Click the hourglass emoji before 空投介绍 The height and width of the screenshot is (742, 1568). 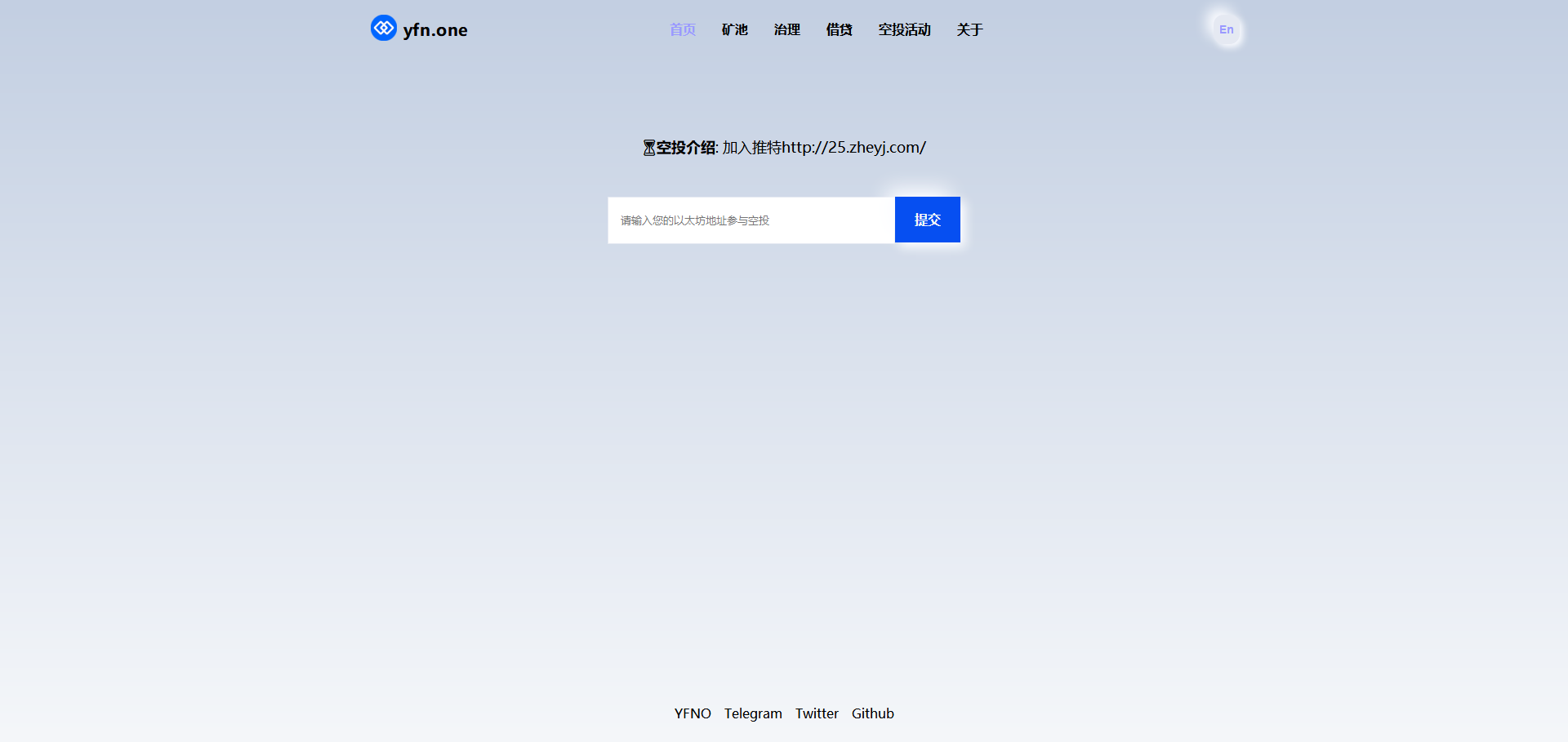(648, 148)
